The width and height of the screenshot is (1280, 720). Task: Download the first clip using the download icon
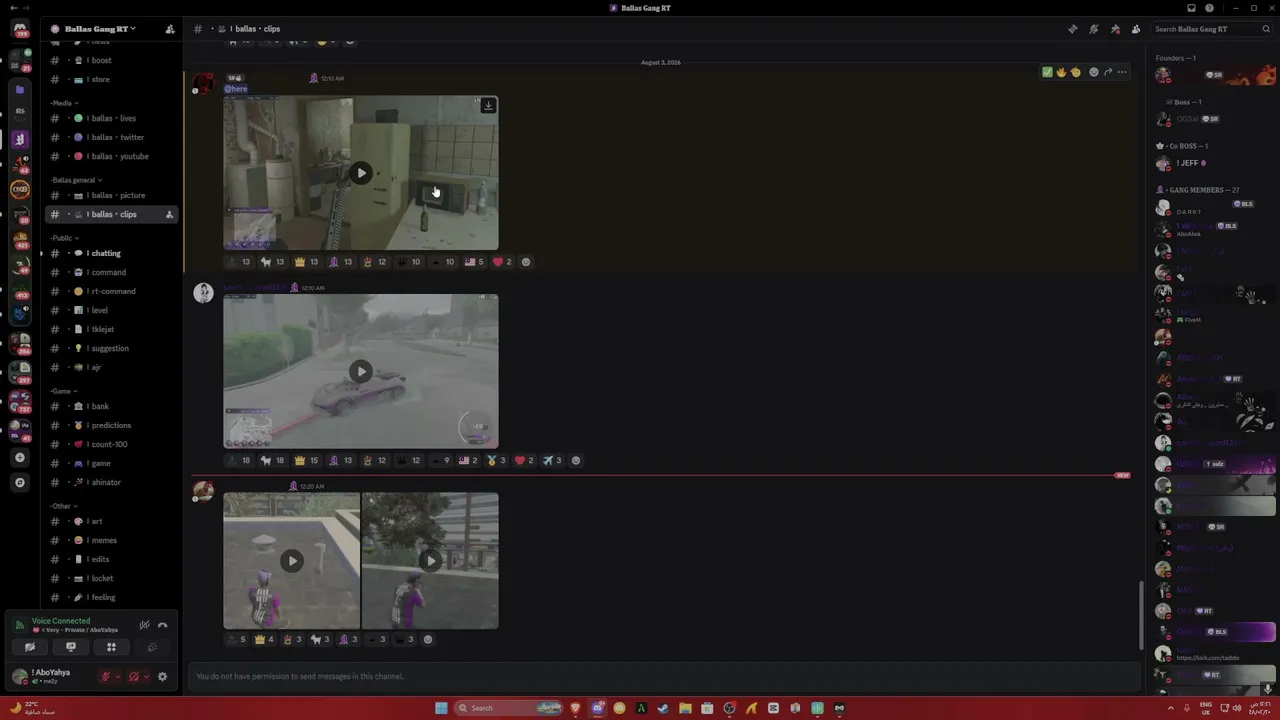[488, 105]
